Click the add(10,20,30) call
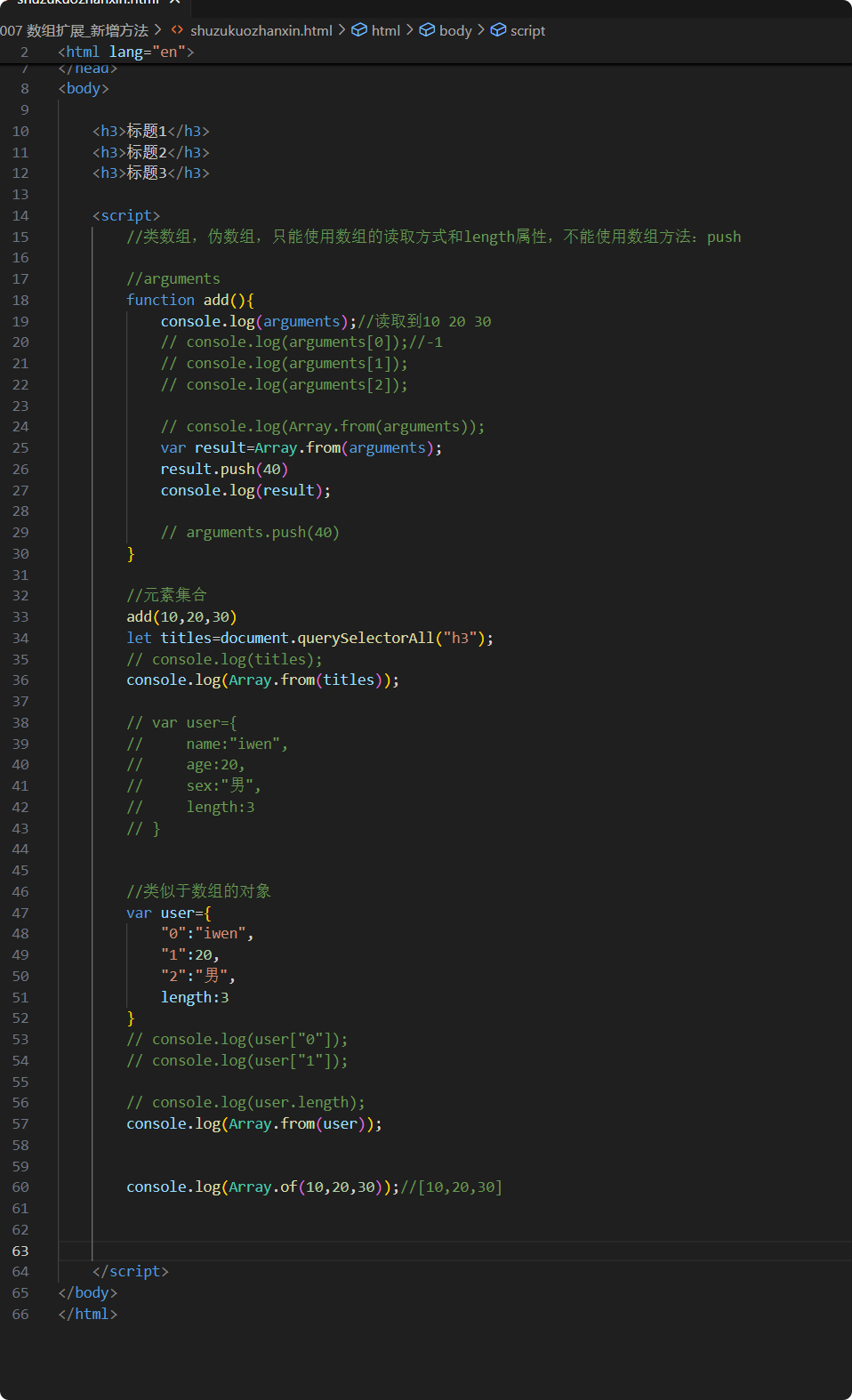The height and width of the screenshot is (1400, 852). point(181,617)
